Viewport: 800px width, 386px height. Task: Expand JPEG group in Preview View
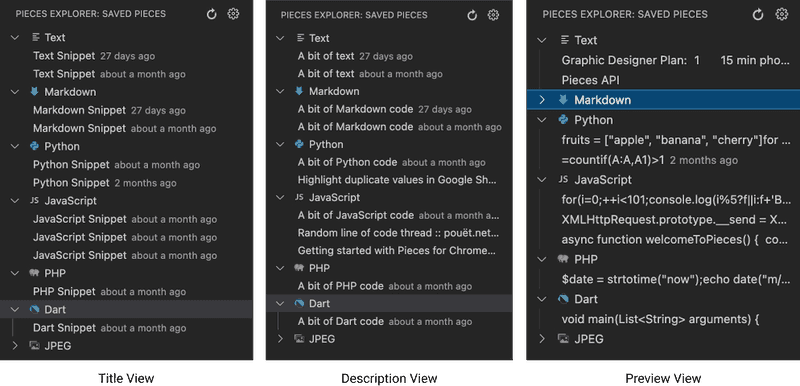[542, 339]
